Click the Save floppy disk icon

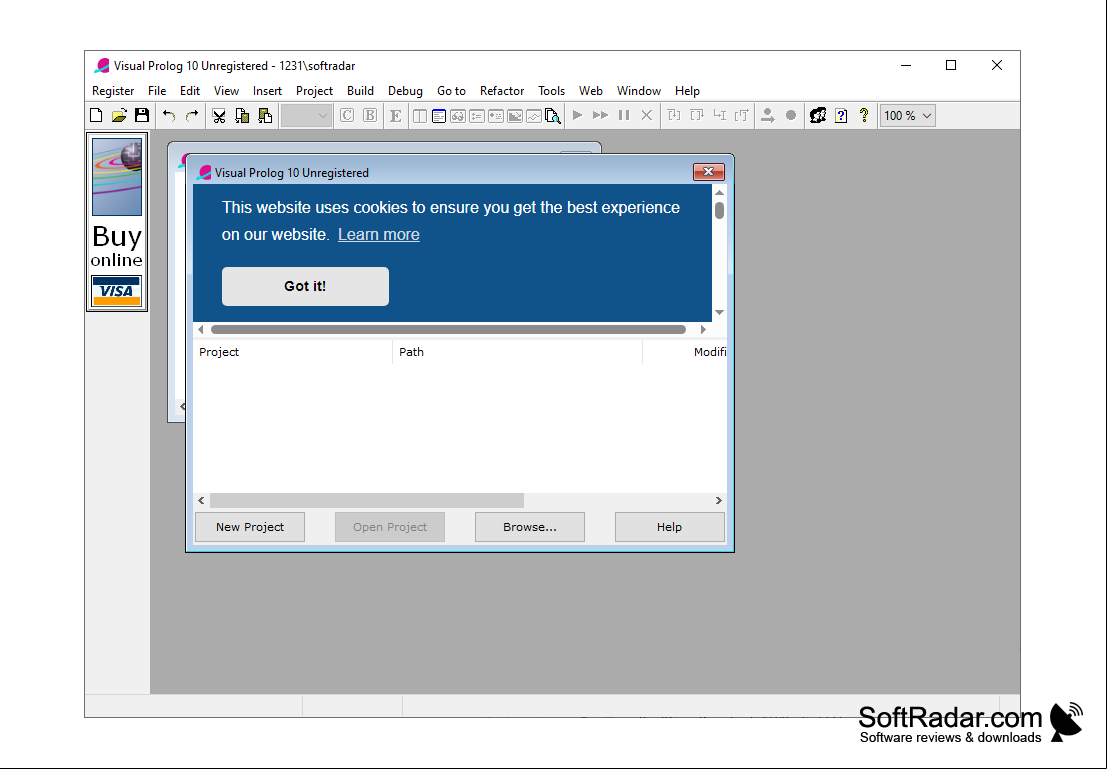142,115
